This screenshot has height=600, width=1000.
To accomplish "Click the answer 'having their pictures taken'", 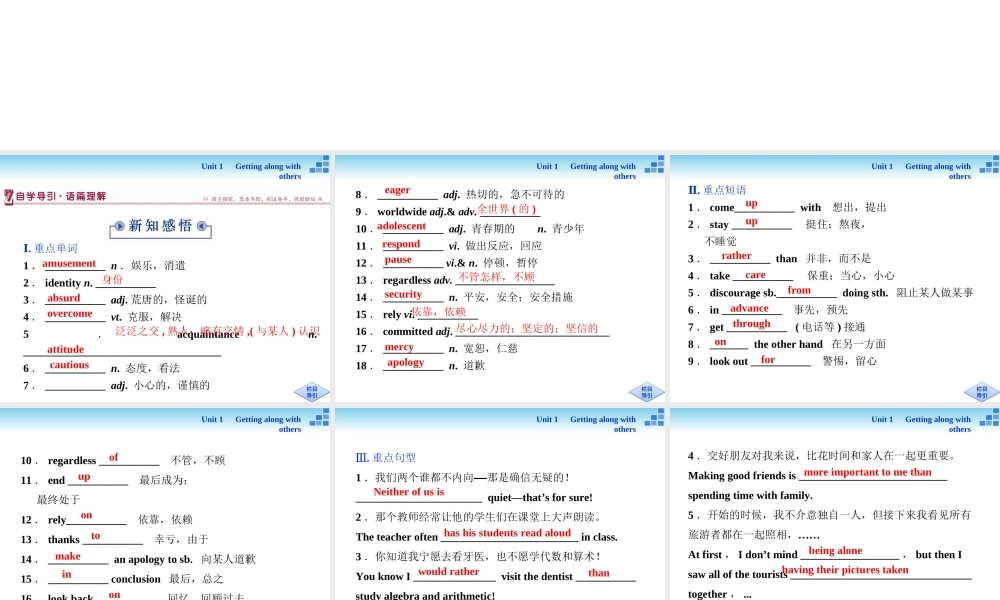I will point(845,570).
